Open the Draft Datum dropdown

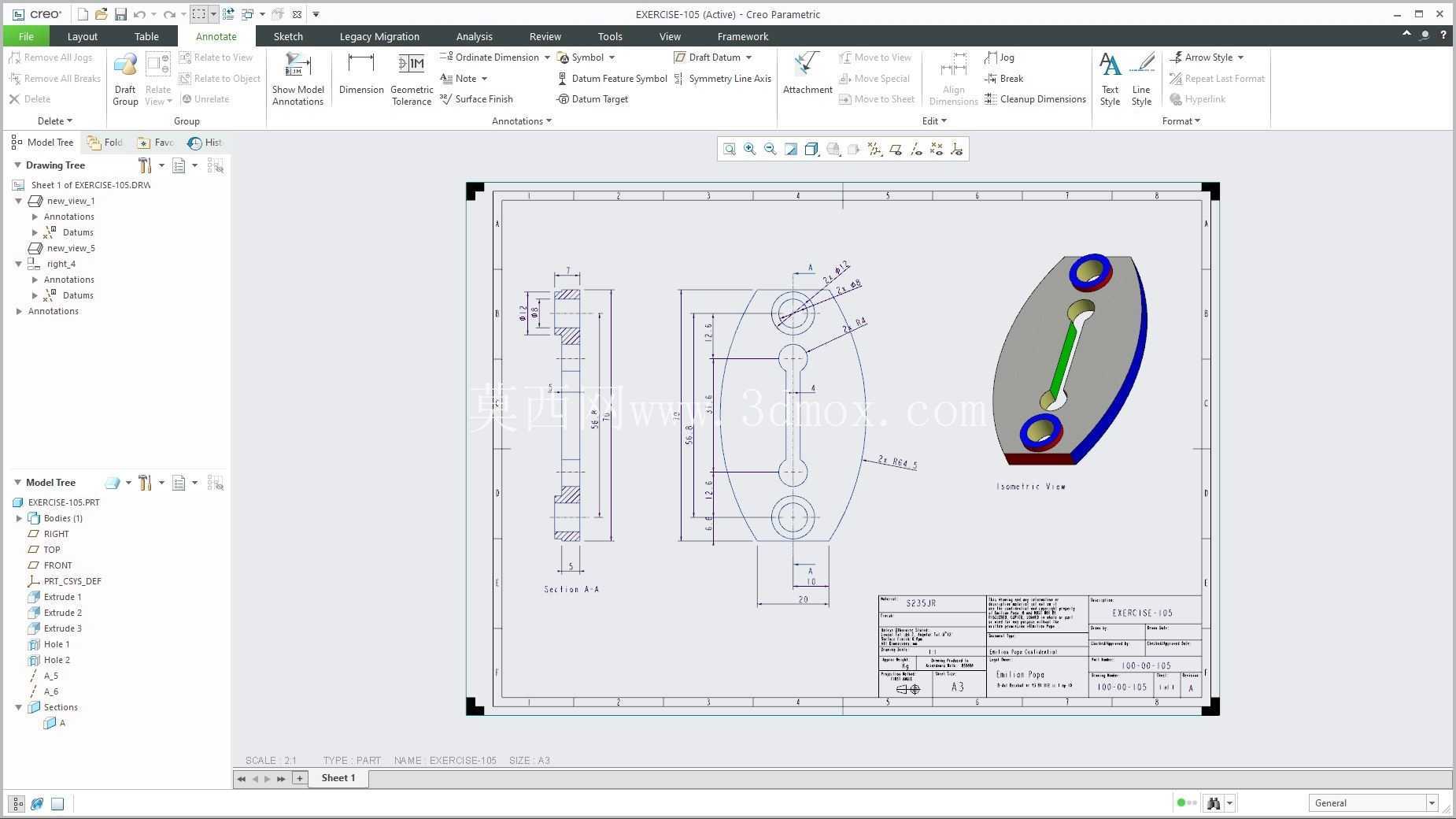point(748,57)
